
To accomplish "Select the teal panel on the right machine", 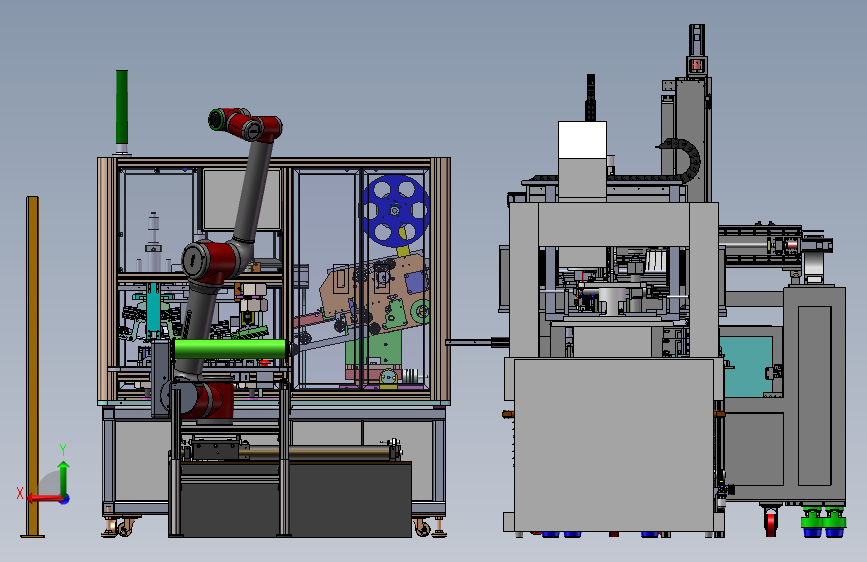I will click(746, 366).
